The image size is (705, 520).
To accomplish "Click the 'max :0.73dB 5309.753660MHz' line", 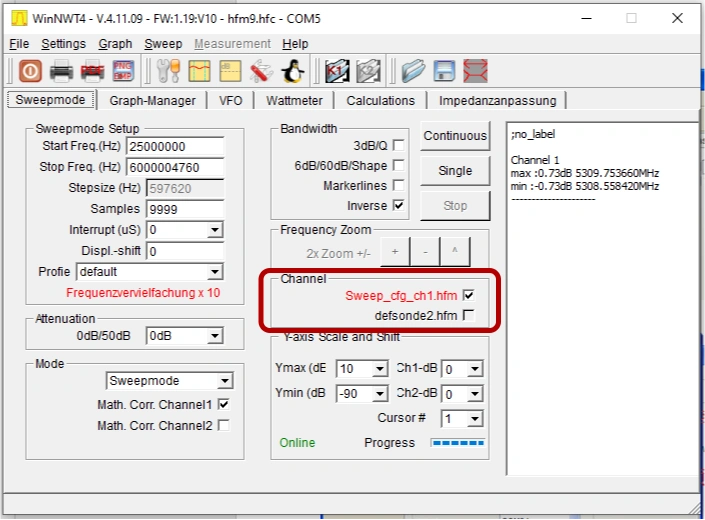I will pos(585,173).
